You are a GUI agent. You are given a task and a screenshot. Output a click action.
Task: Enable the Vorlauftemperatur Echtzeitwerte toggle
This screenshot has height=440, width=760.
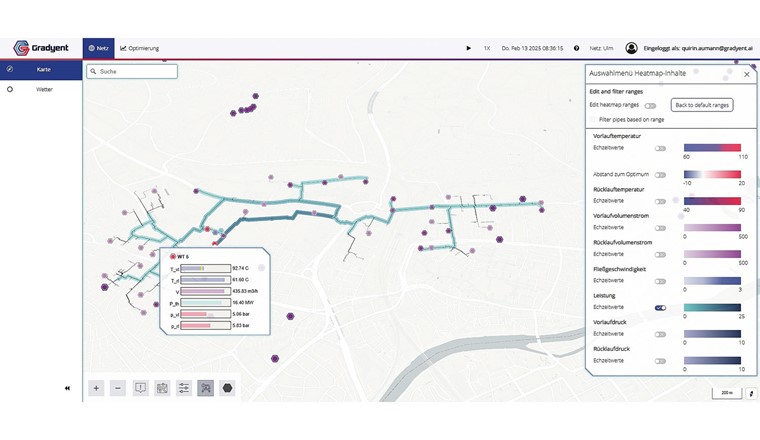point(660,147)
